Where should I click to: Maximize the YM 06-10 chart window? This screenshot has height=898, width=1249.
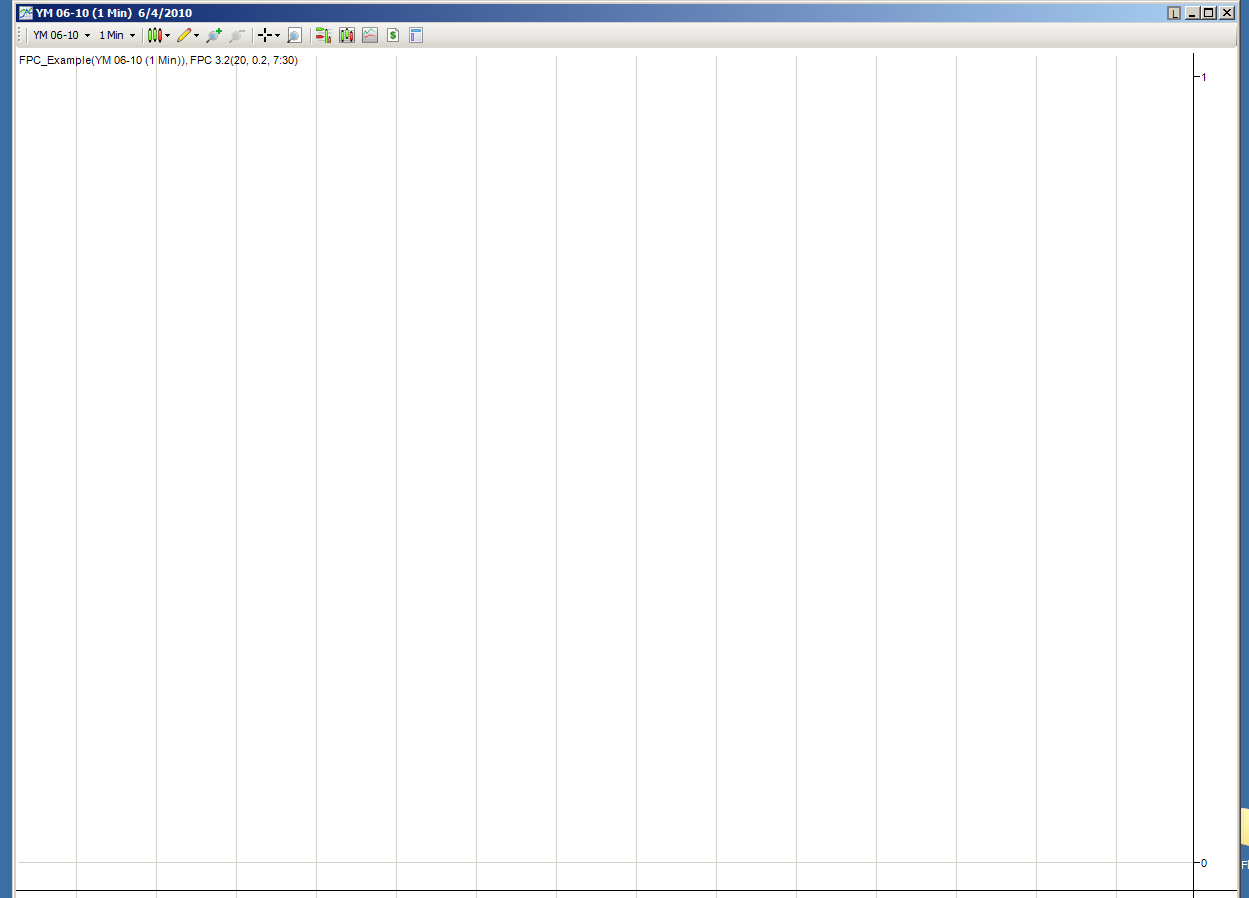point(1209,13)
